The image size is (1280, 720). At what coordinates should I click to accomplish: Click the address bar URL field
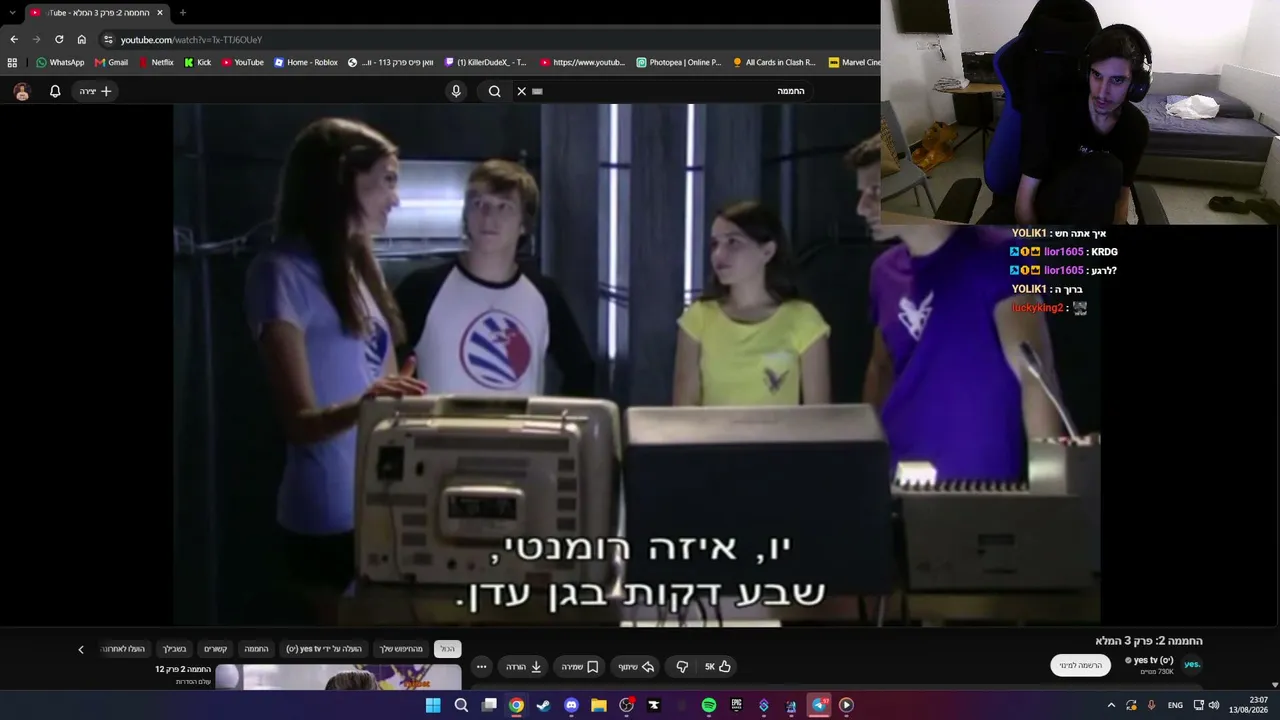click(x=490, y=39)
